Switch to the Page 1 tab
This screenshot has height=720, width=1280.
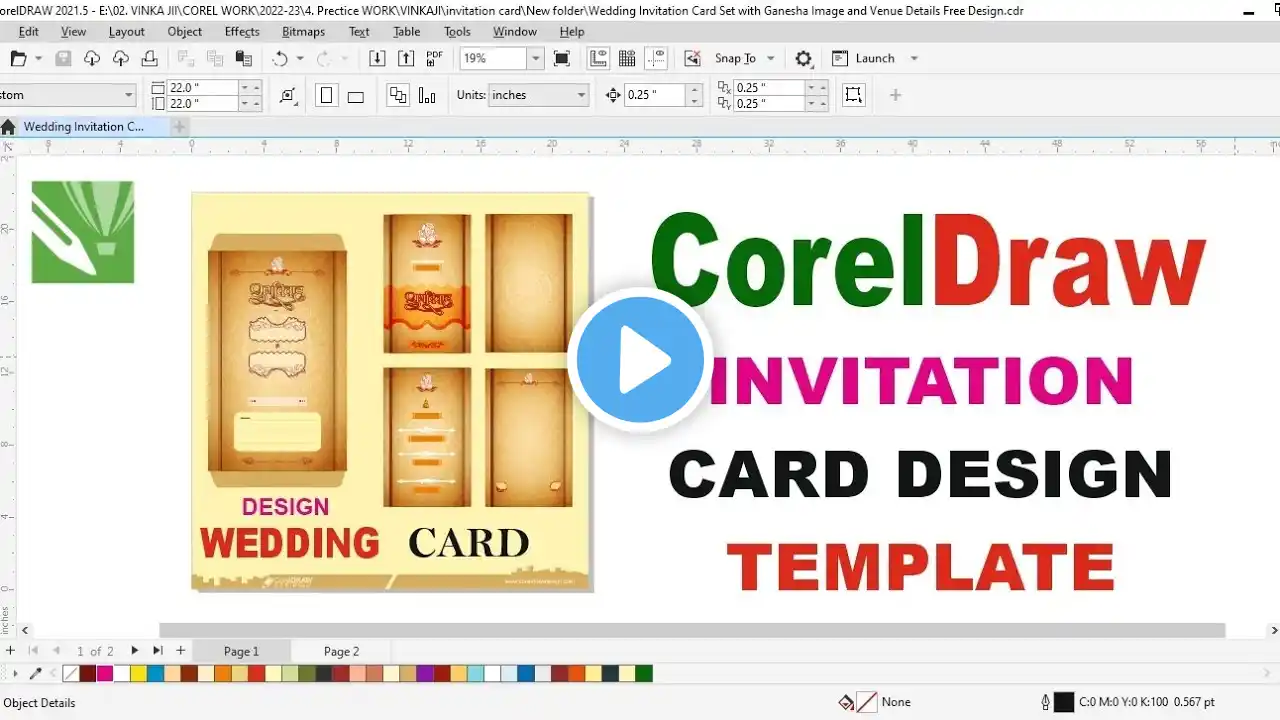tap(241, 651)
